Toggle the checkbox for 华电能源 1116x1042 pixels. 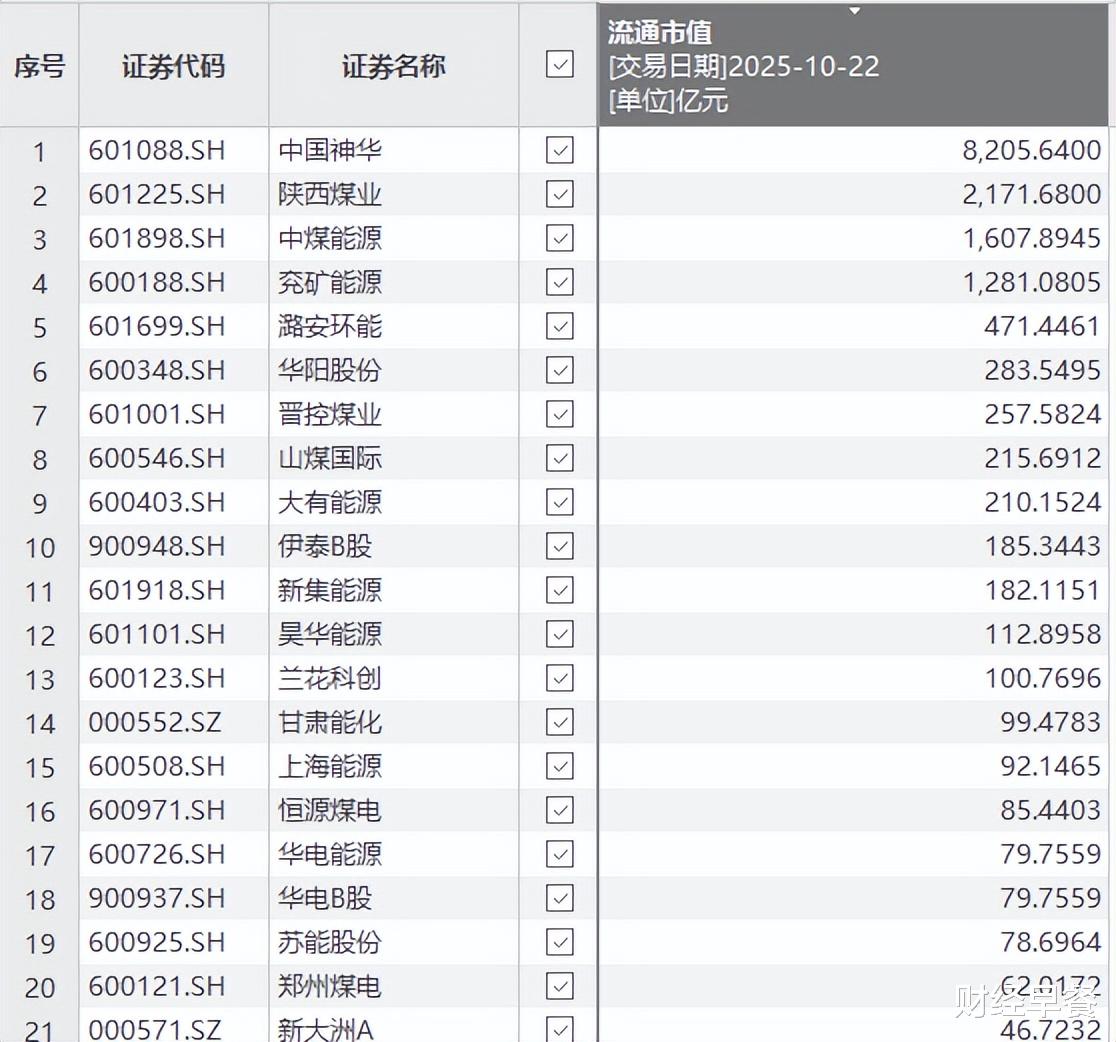(x=559, y=854)
